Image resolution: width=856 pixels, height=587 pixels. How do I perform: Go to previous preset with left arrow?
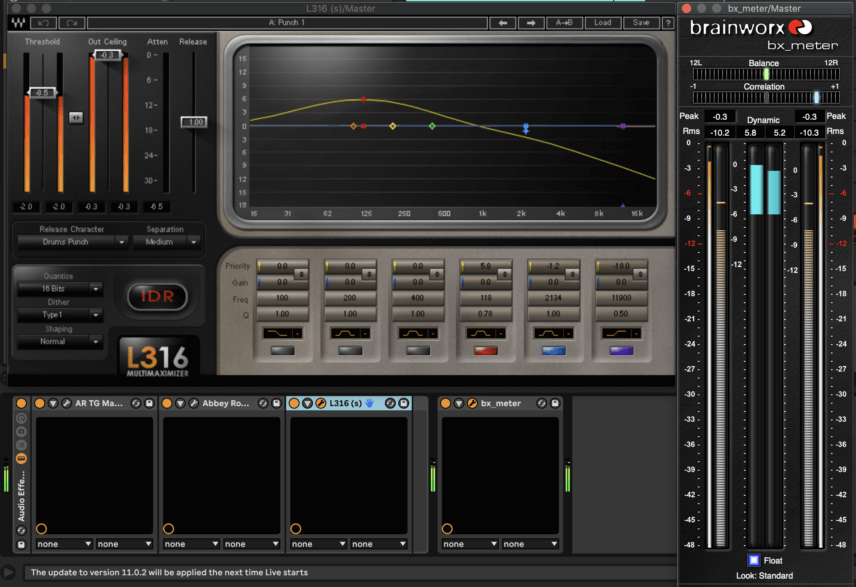click(502, 23)
